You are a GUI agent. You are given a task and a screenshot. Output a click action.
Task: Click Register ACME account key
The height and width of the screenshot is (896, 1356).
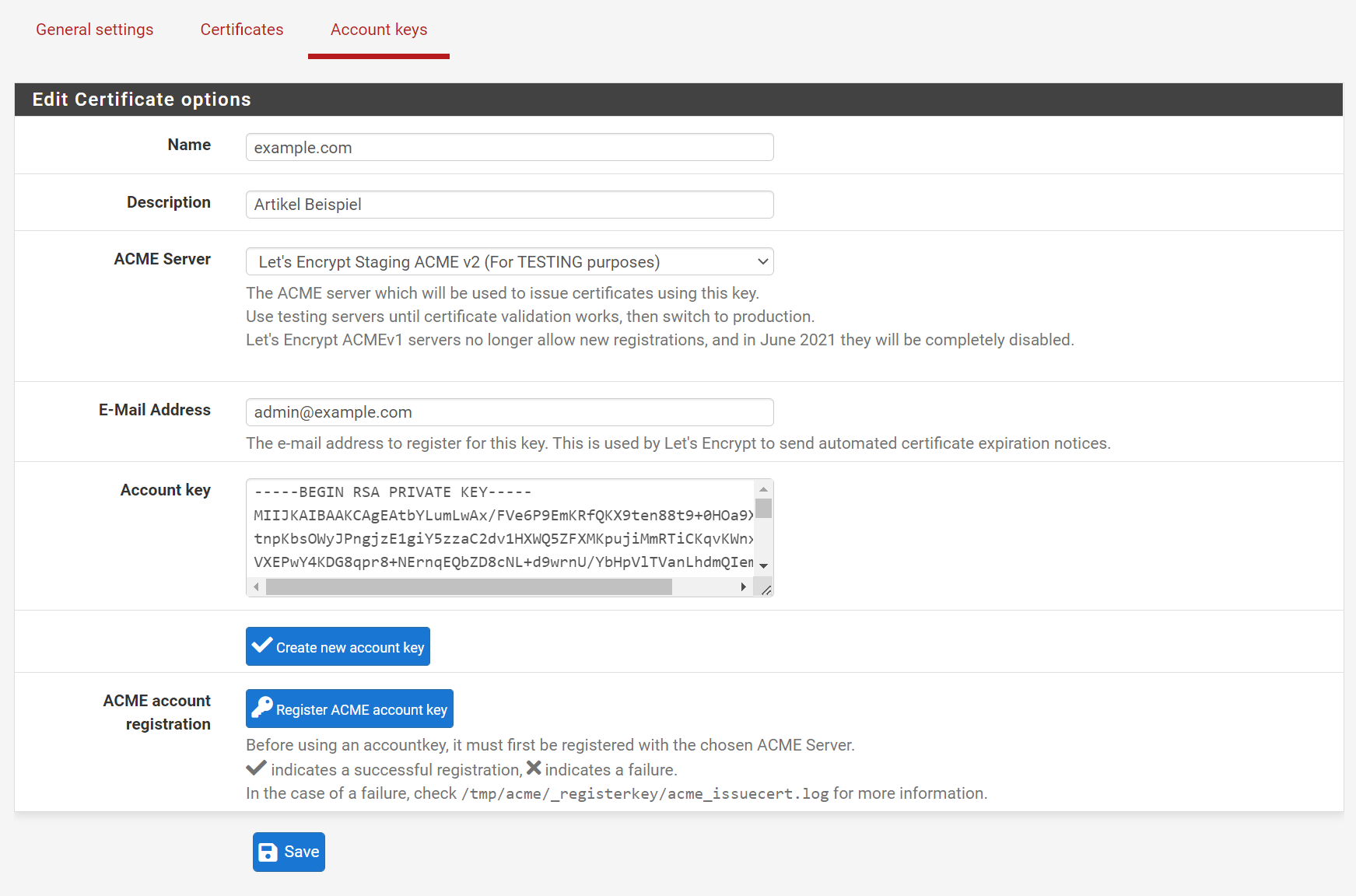[349, 708]
